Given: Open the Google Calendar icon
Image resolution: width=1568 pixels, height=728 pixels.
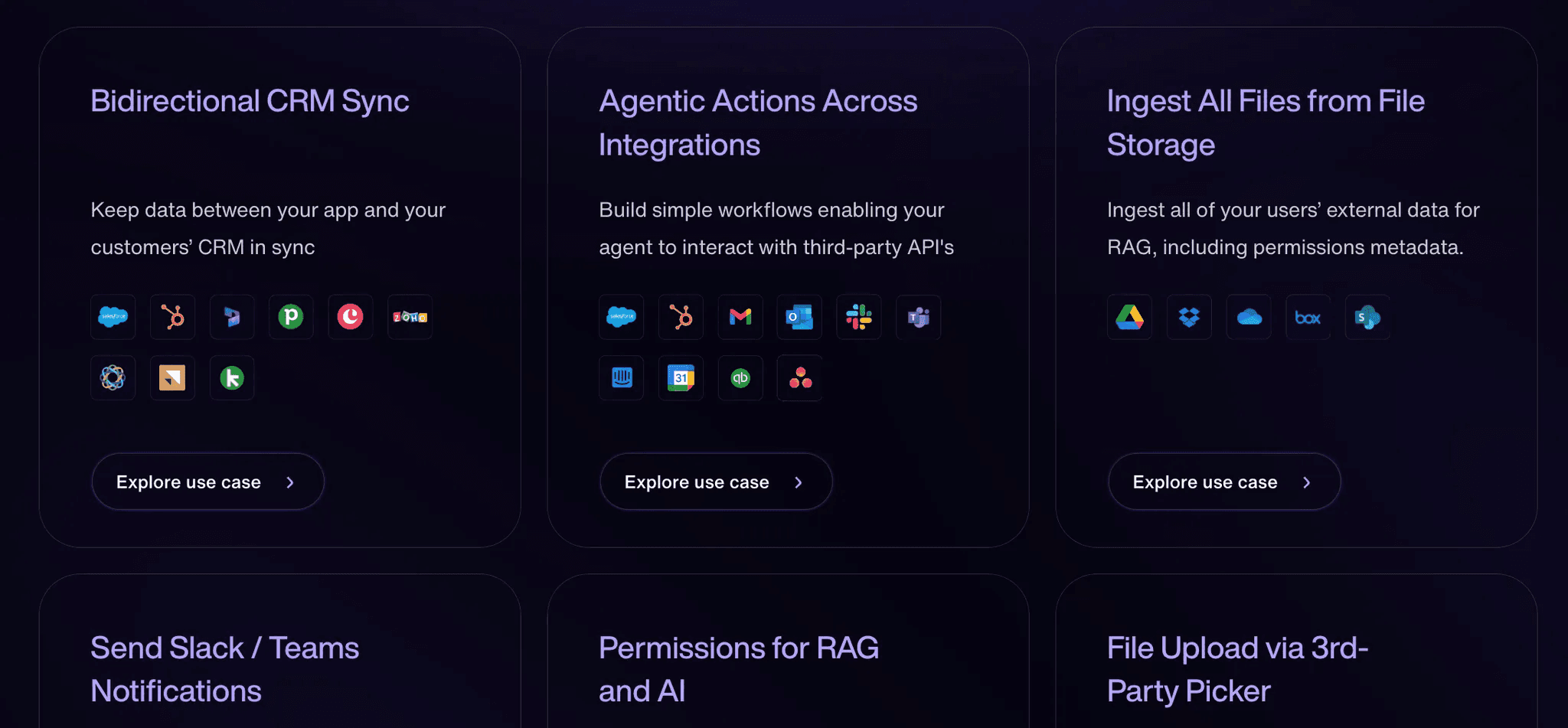Looking at the screenshot, I should coord(681,378).
